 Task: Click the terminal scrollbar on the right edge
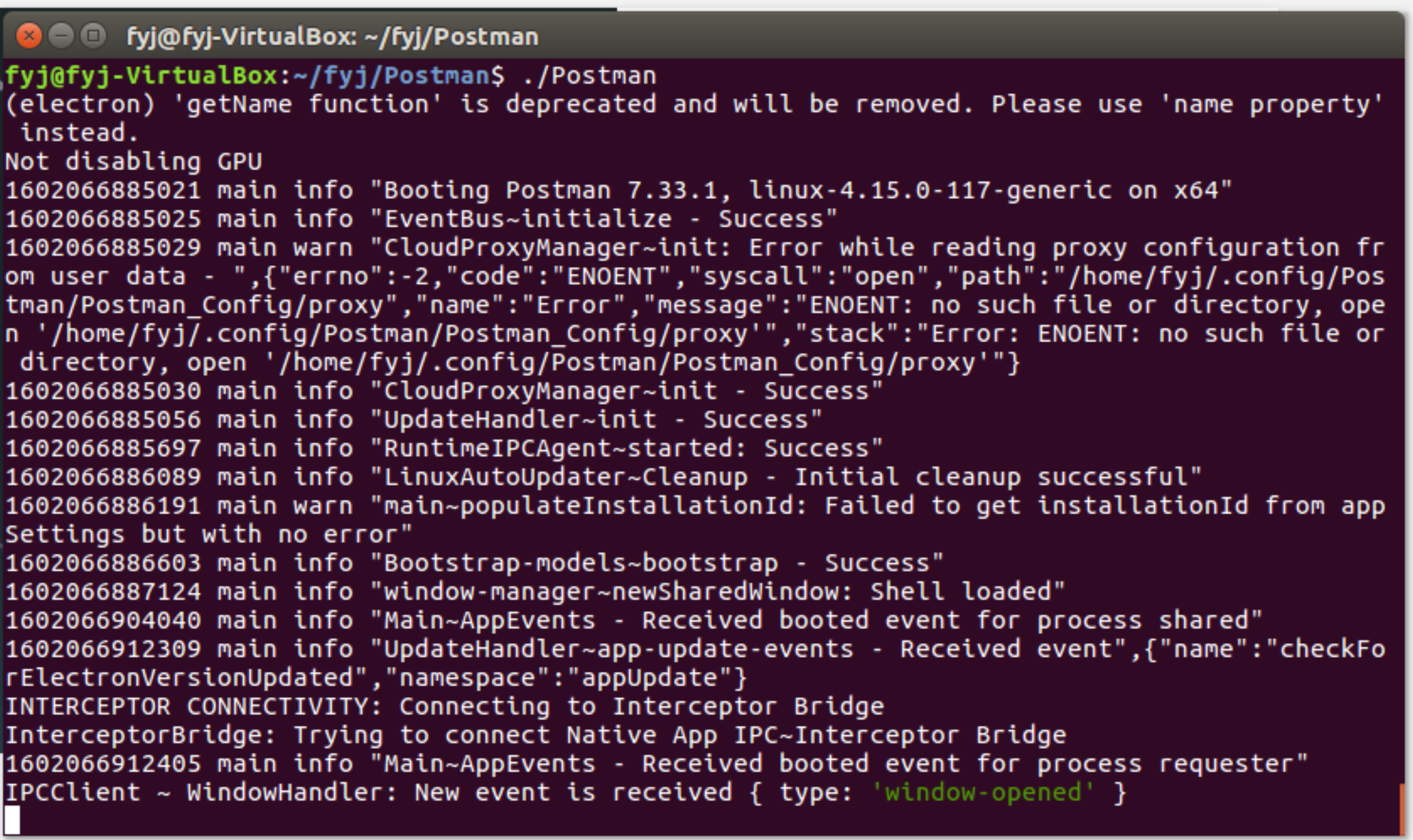1402,808
